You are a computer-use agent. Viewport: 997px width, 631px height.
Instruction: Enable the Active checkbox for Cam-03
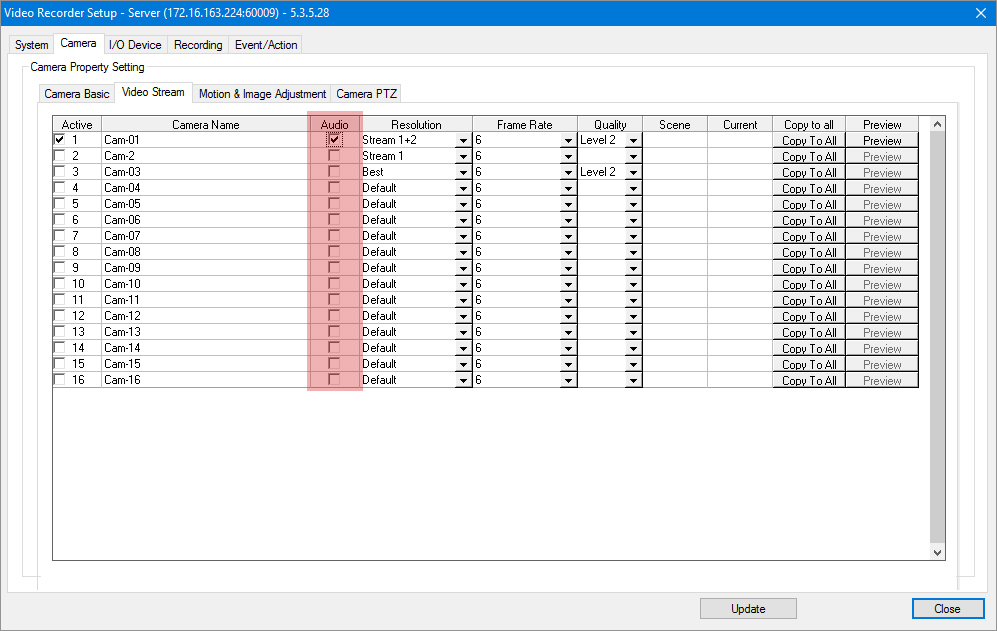tap(60, 172)
